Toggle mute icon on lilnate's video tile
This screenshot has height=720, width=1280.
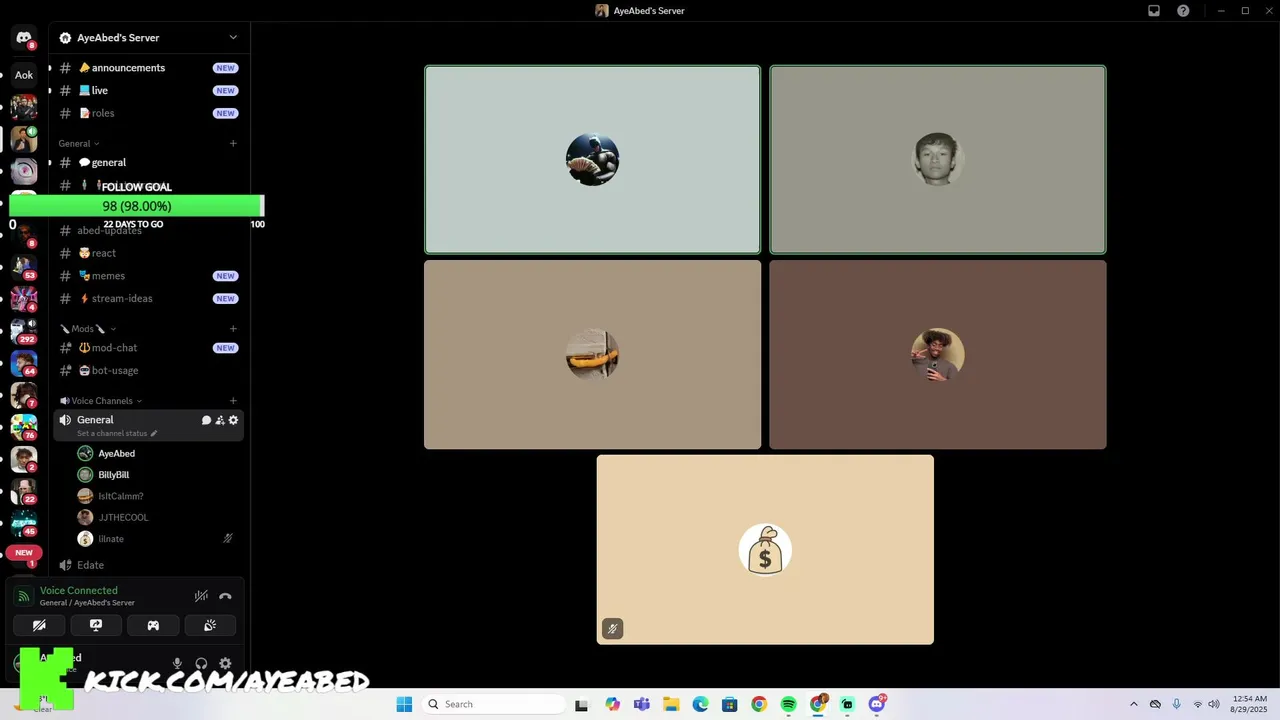pos(612,628)
